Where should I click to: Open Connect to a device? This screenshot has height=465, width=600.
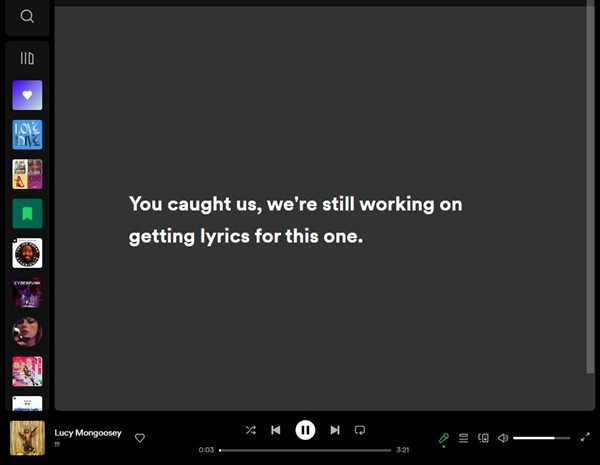483,438
